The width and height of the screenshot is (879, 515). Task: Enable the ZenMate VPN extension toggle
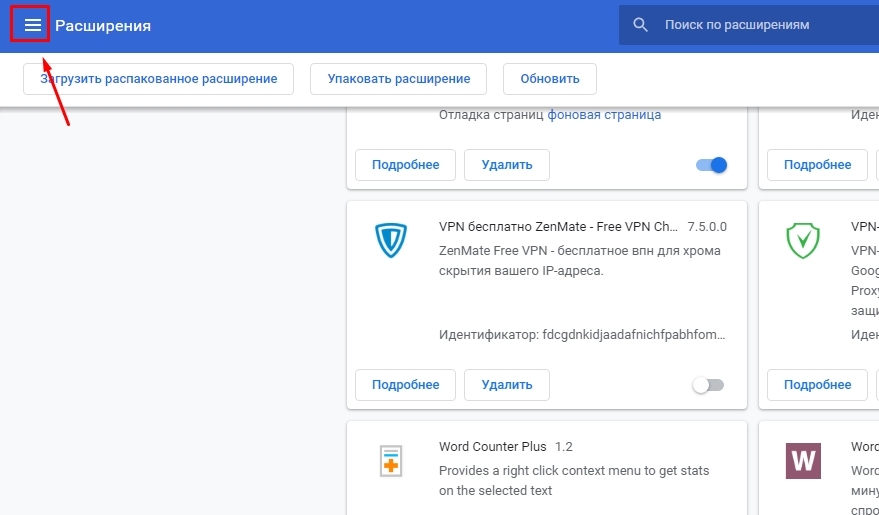point(708,385)
